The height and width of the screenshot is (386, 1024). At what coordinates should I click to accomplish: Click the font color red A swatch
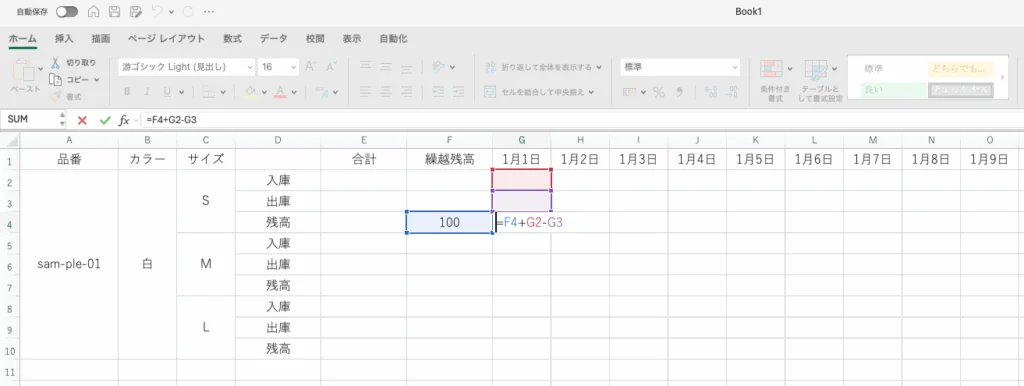coord(280,91)
